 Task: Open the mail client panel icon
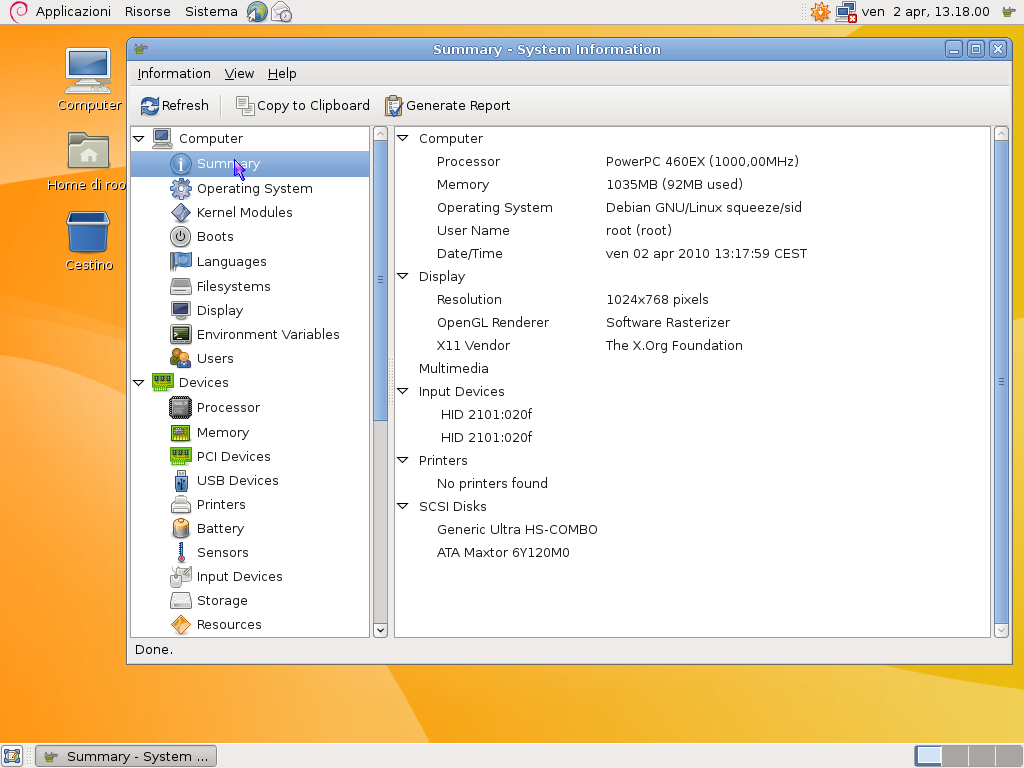coord(281,12)
